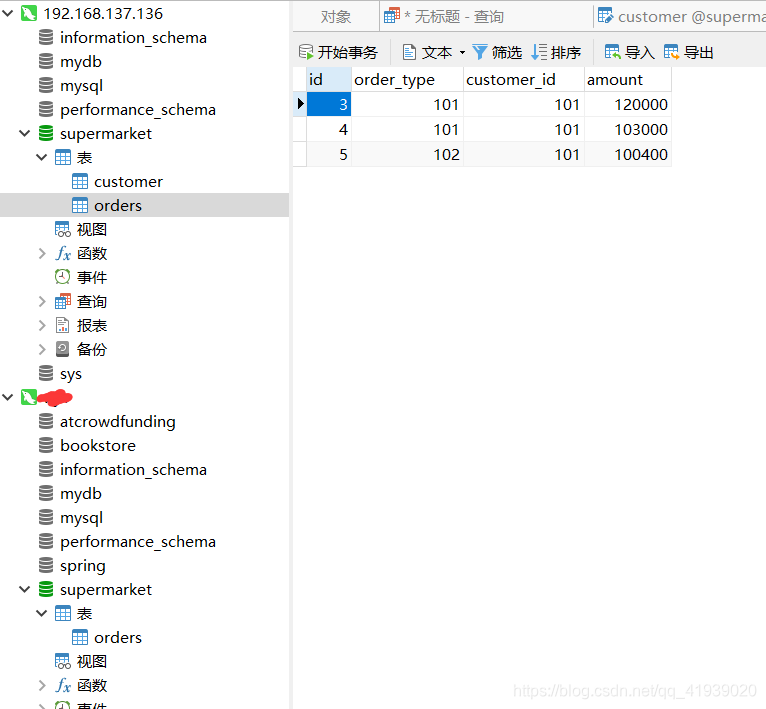Expand the 备份 node
This screenshot has width=766, height=709.
42,349
